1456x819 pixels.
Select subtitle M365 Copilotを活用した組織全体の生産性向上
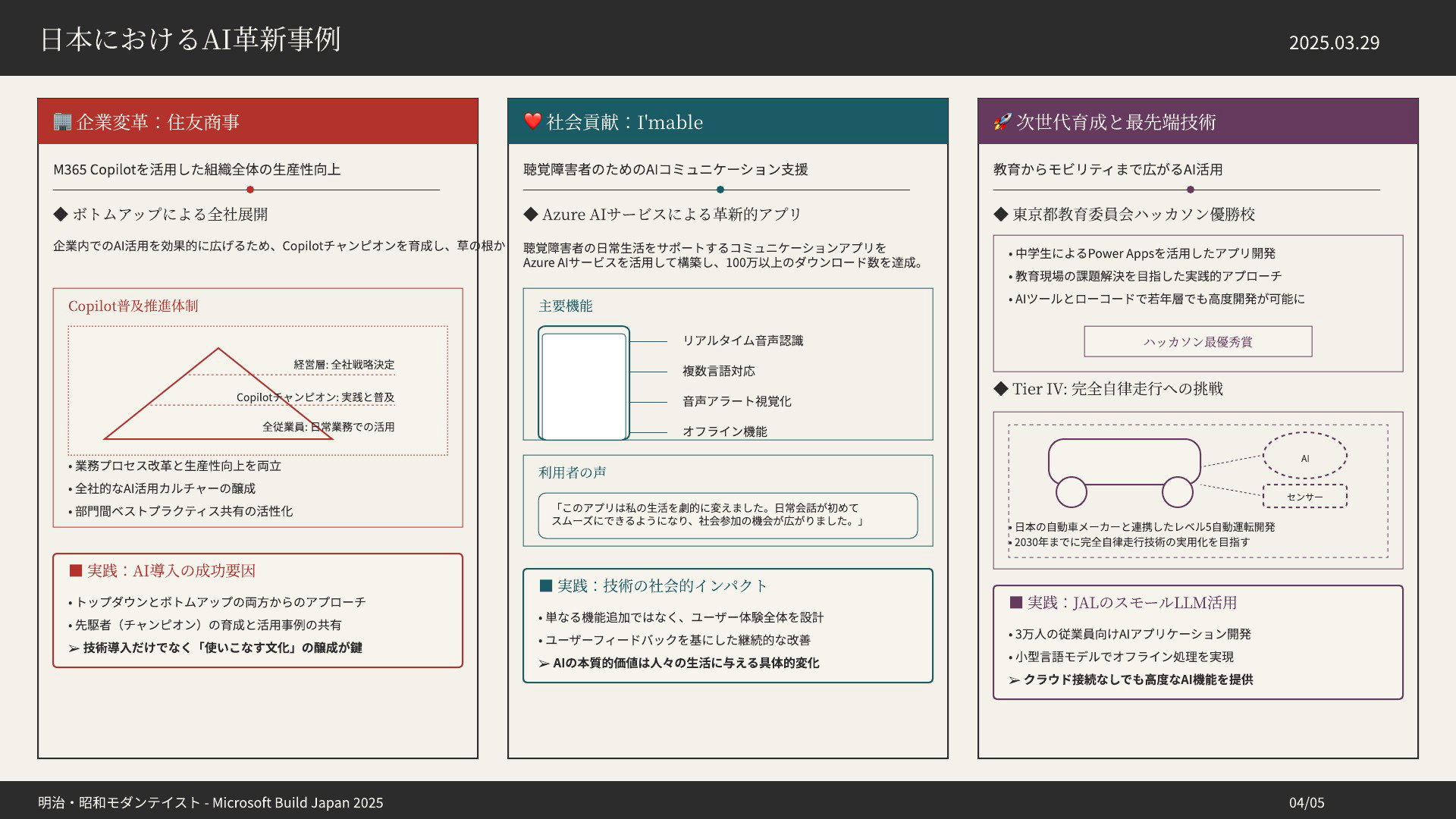coord(196,169)
